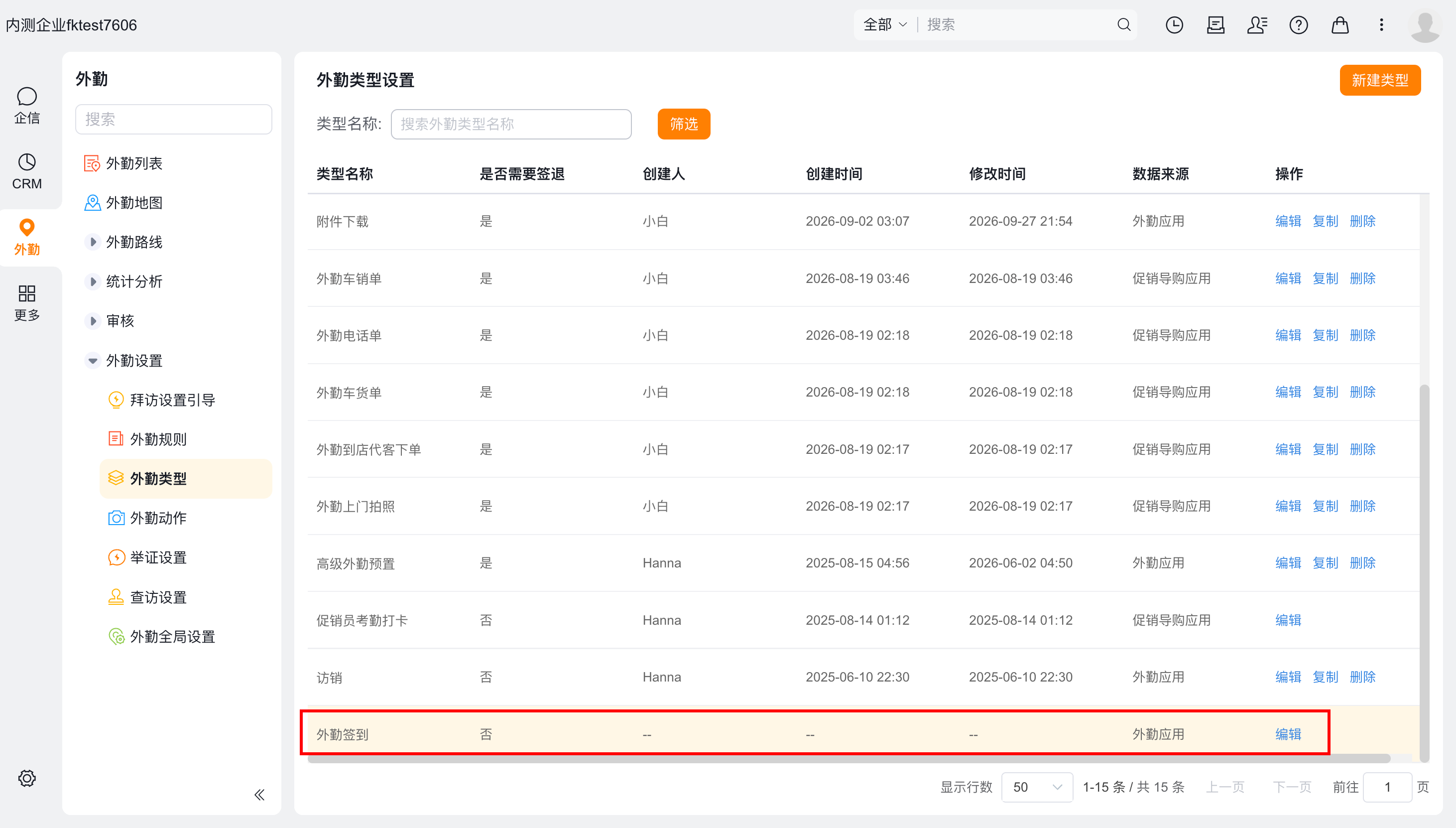Click the search magnifier icon

[1123, 24]
